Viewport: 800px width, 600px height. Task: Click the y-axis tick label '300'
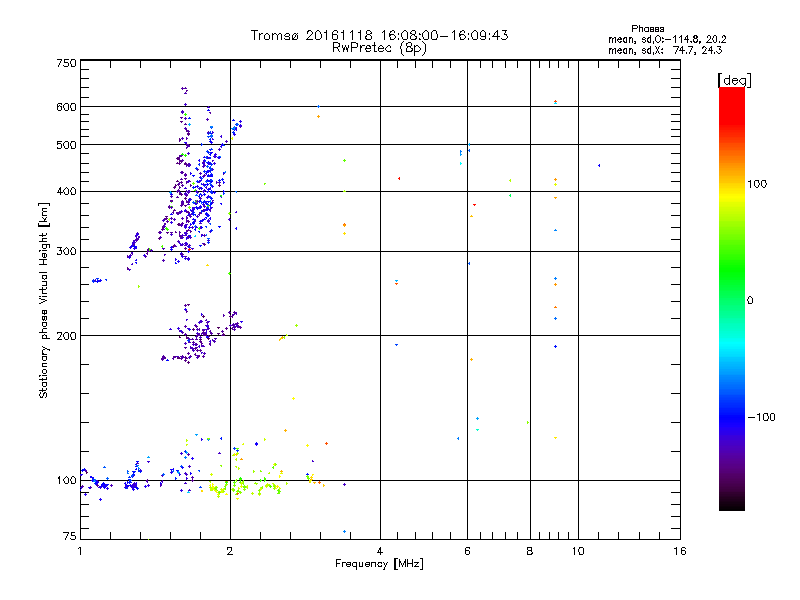(67, 252)
